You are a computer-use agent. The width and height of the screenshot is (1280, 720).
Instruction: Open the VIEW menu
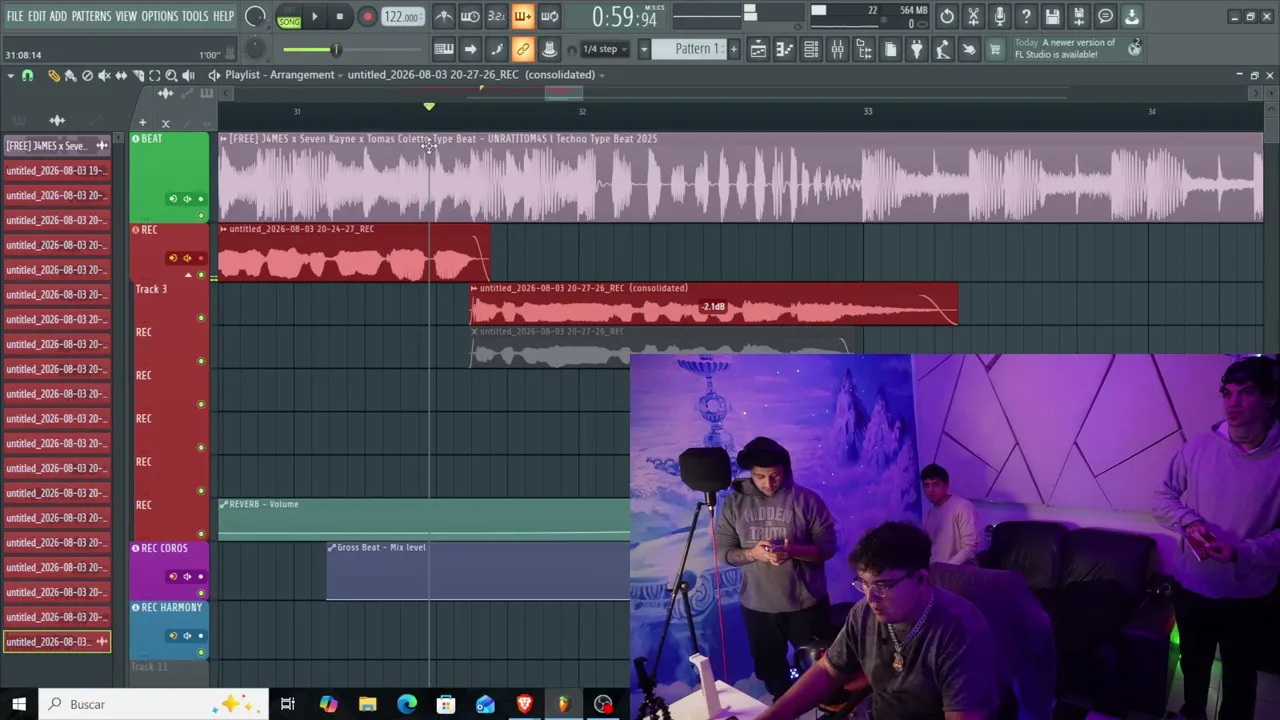pyautogui.click(x=126, y=16)
